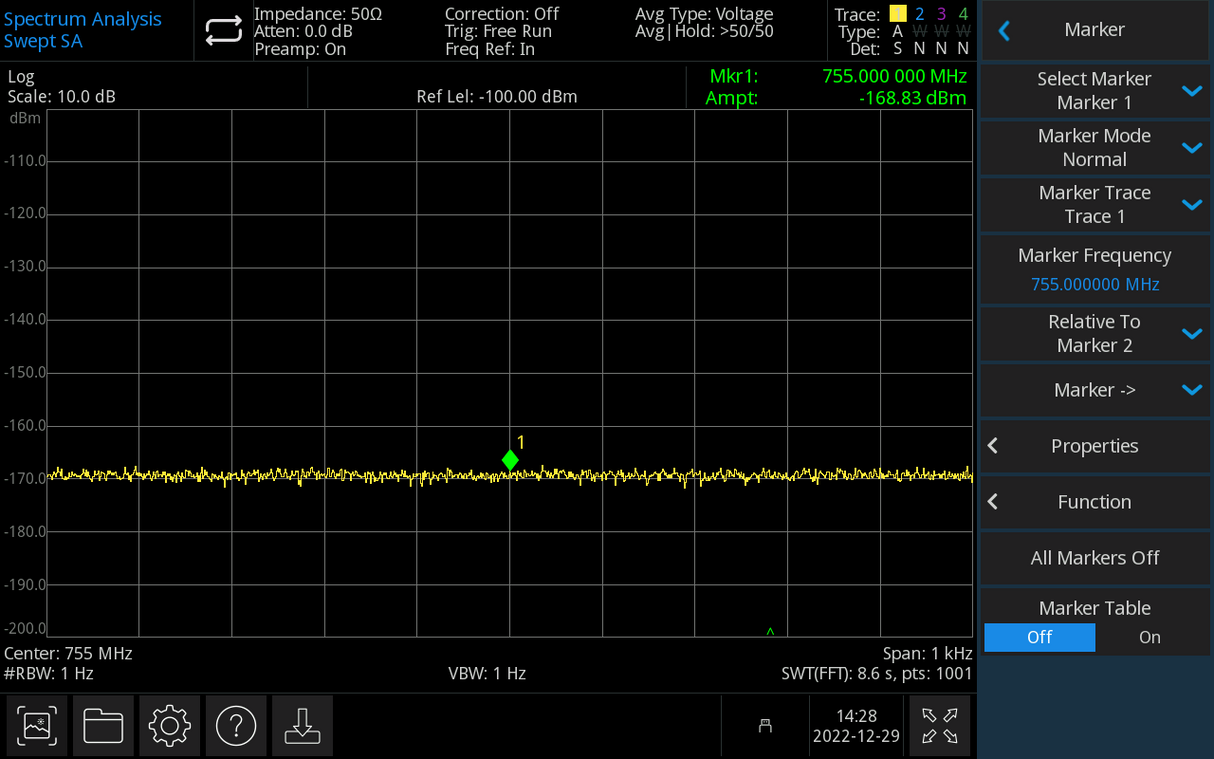
Task: Toggle Trace 4 in the trace indicator area
Action: (x=962, y=13)
